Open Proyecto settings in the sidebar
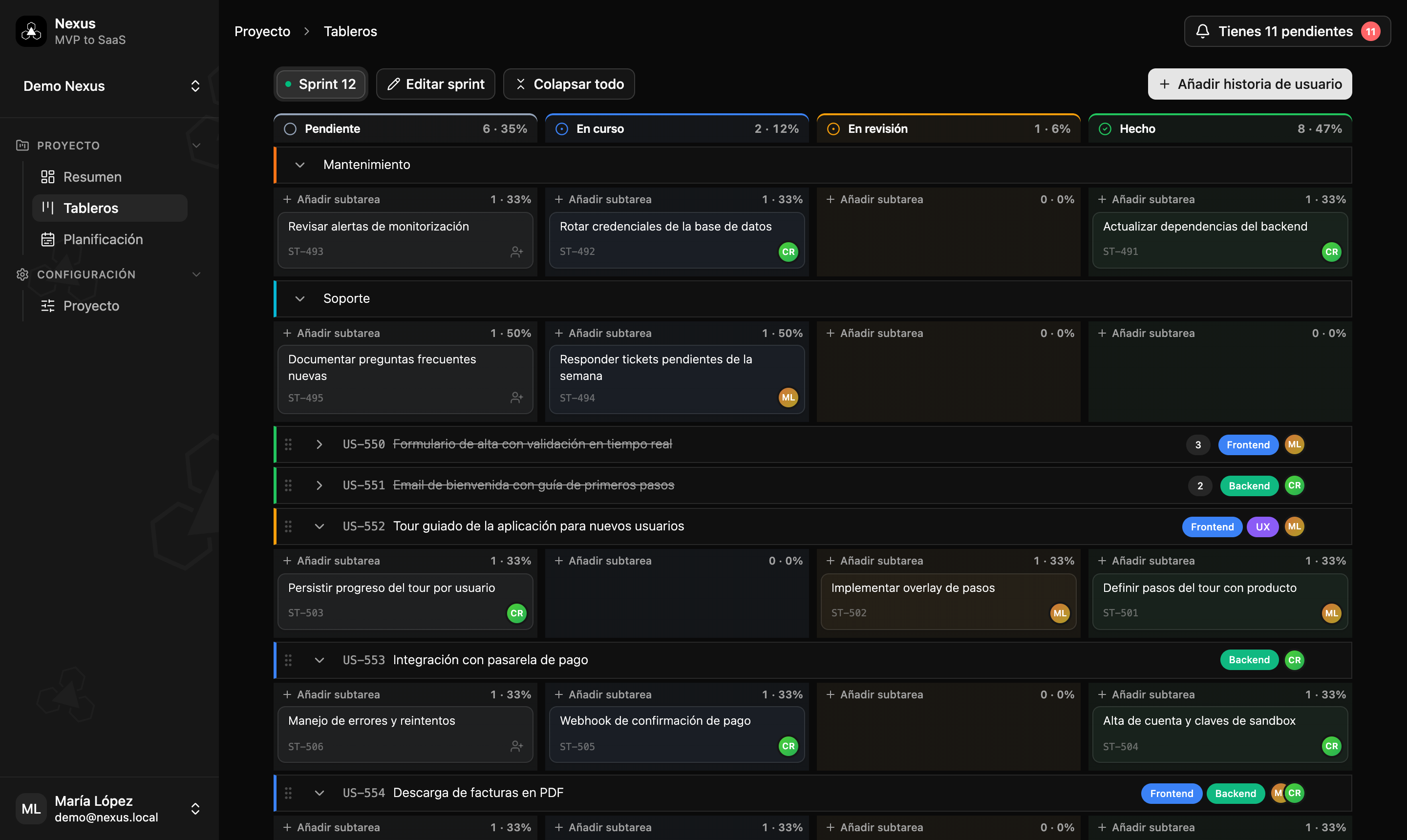Image resolution: width=1407 pixels, height=840 pixels. pos(109,306)
